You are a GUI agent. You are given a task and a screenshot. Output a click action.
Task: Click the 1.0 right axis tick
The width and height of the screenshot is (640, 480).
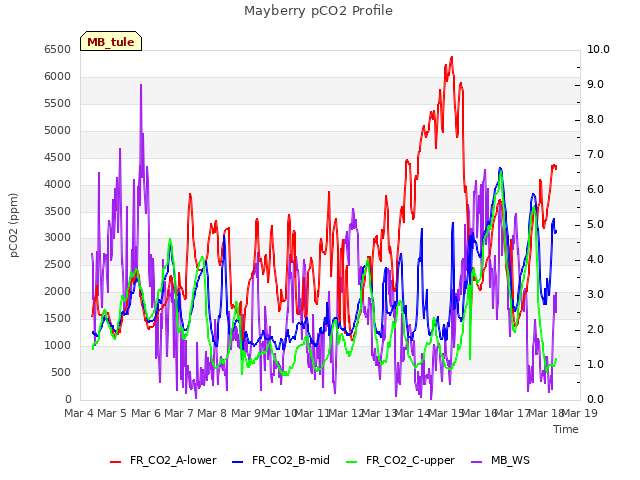tap(596, 364)
